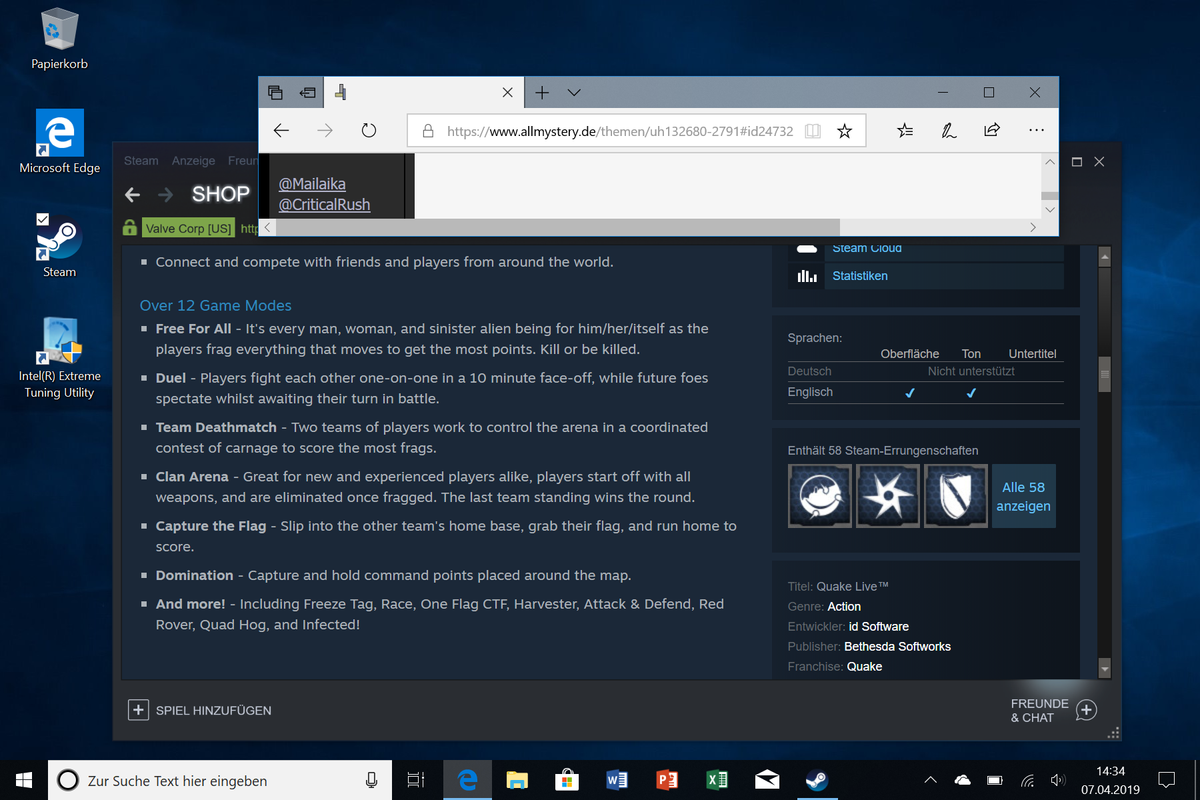This screenshot has width=1200, height=800.
Task: Click Edge tabs overview icon
Action: 276,92
